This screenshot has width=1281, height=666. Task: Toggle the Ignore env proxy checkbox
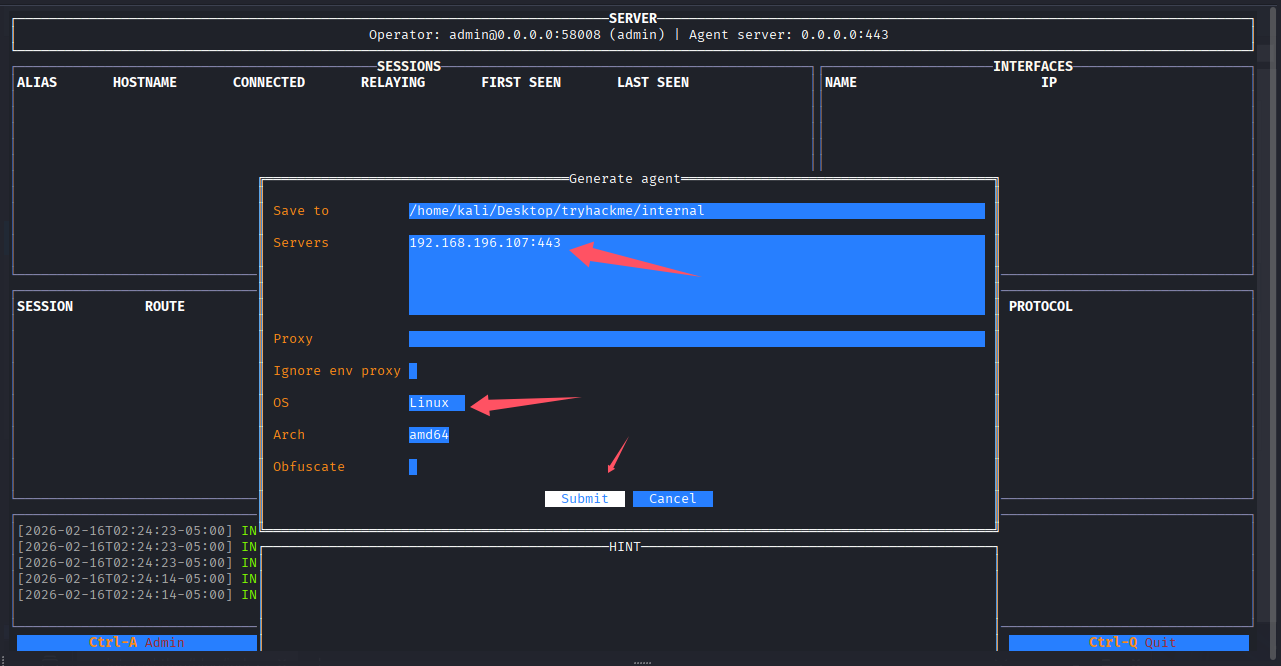(413, 371)
